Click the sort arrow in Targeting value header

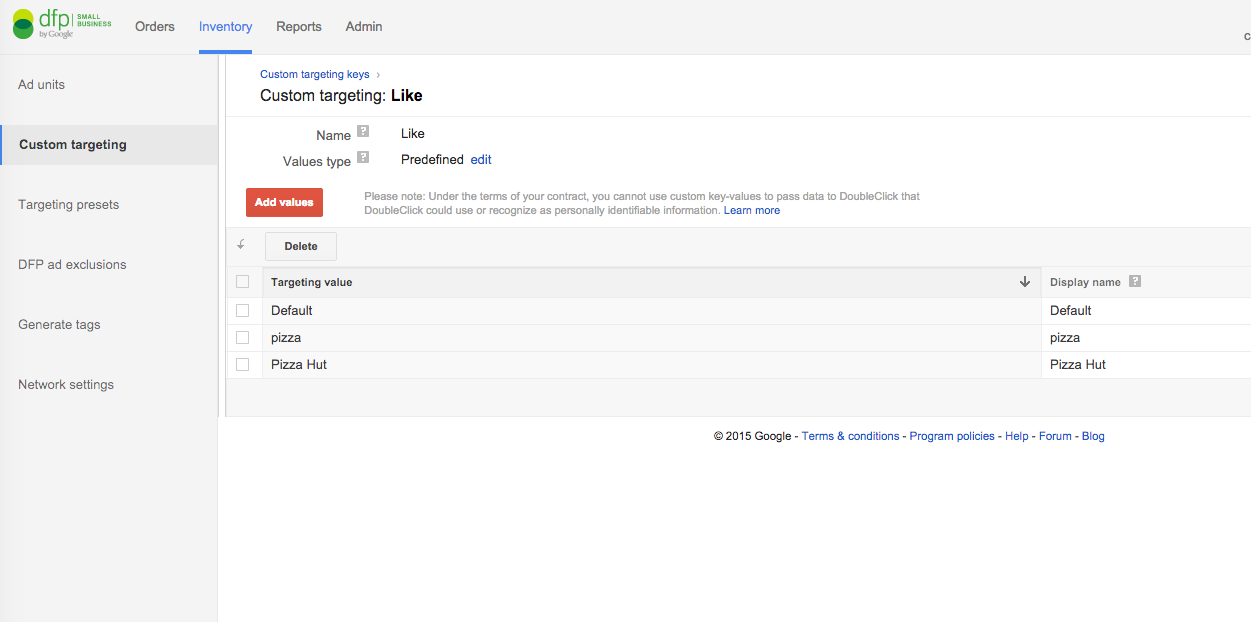pyautogui.click(x=1024, y=282)
